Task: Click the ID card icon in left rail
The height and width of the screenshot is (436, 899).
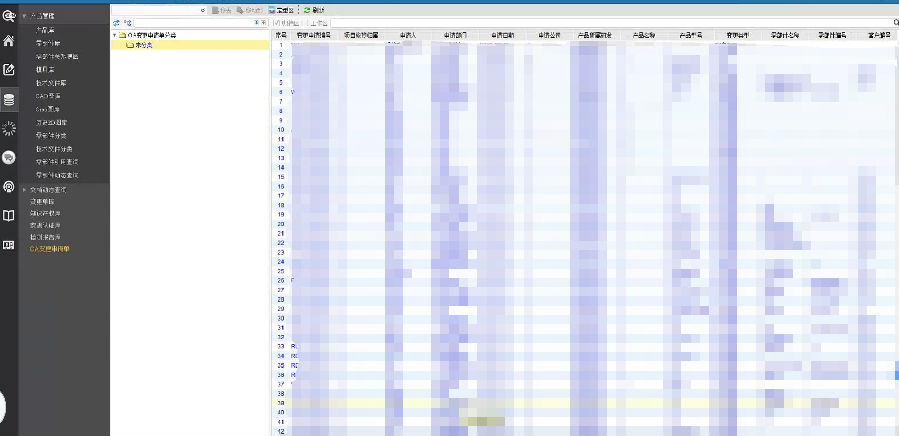Action: click(x=9, y=245)
